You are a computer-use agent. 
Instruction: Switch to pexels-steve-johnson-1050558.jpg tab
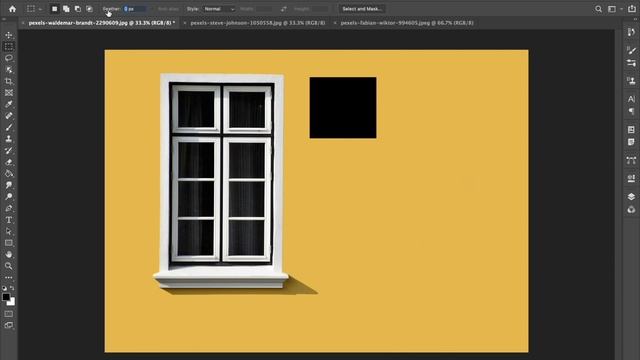pyautogui.click(x=258, y=23)
